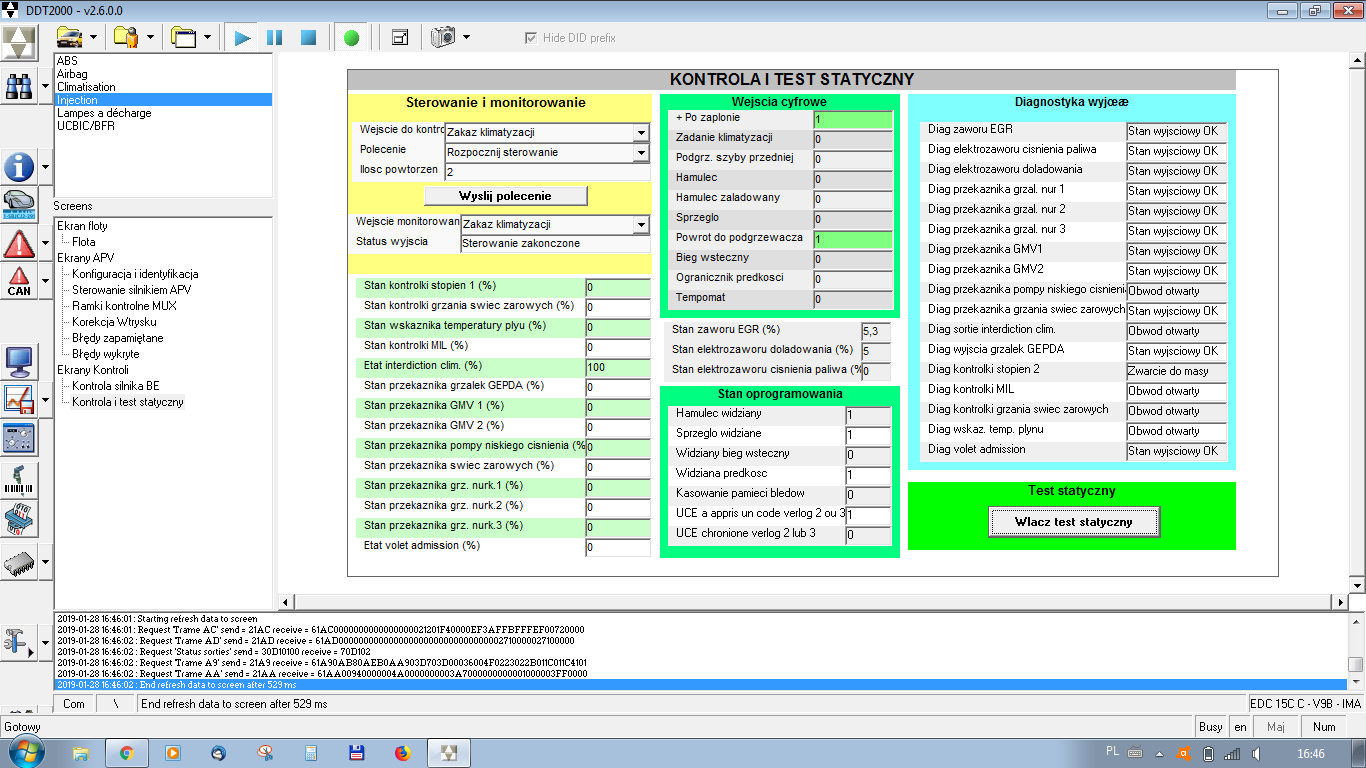Click the window layout toolbar icon

point(400,37)
